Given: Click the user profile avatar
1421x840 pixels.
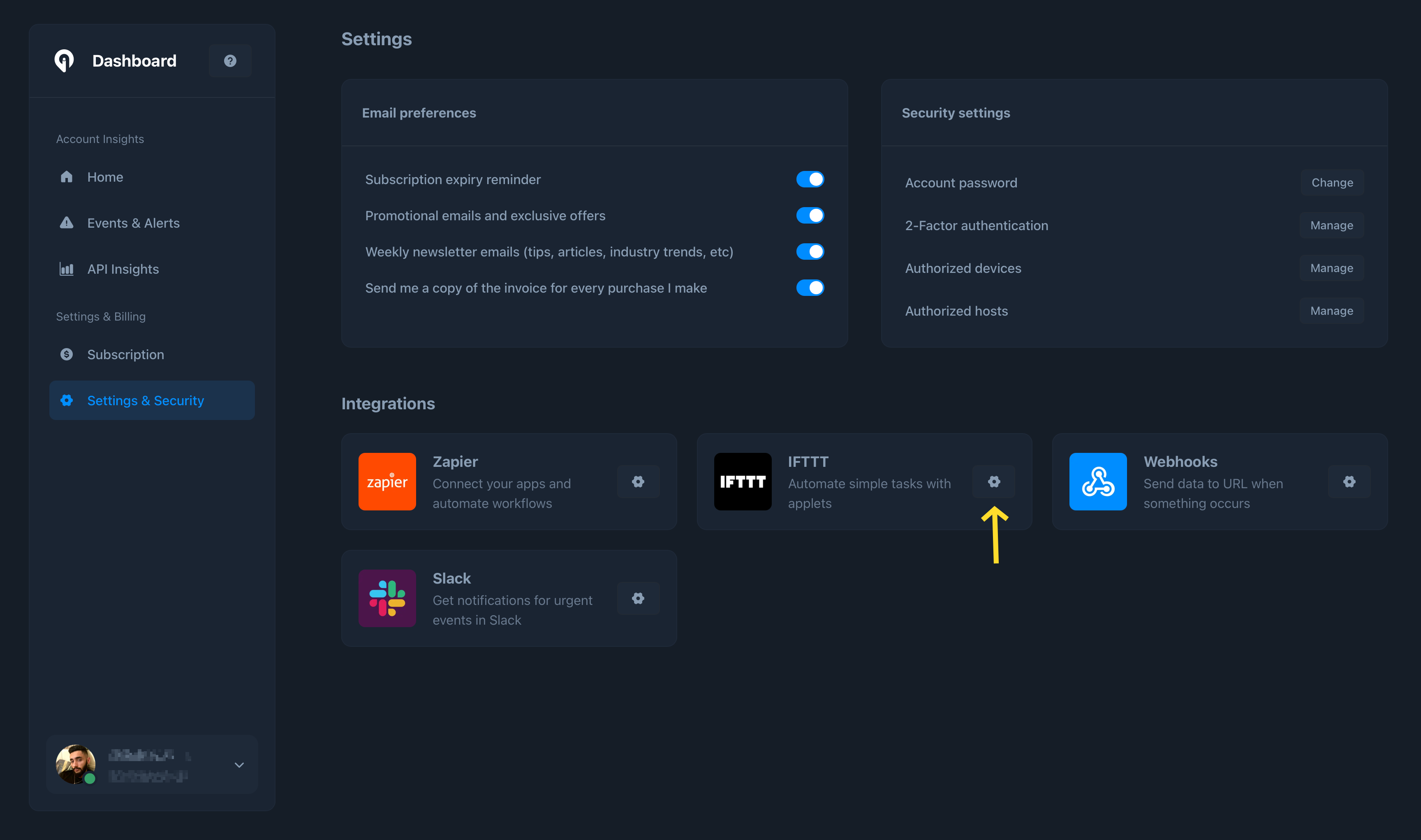Looking at the screenshot, I should point(75,764).
